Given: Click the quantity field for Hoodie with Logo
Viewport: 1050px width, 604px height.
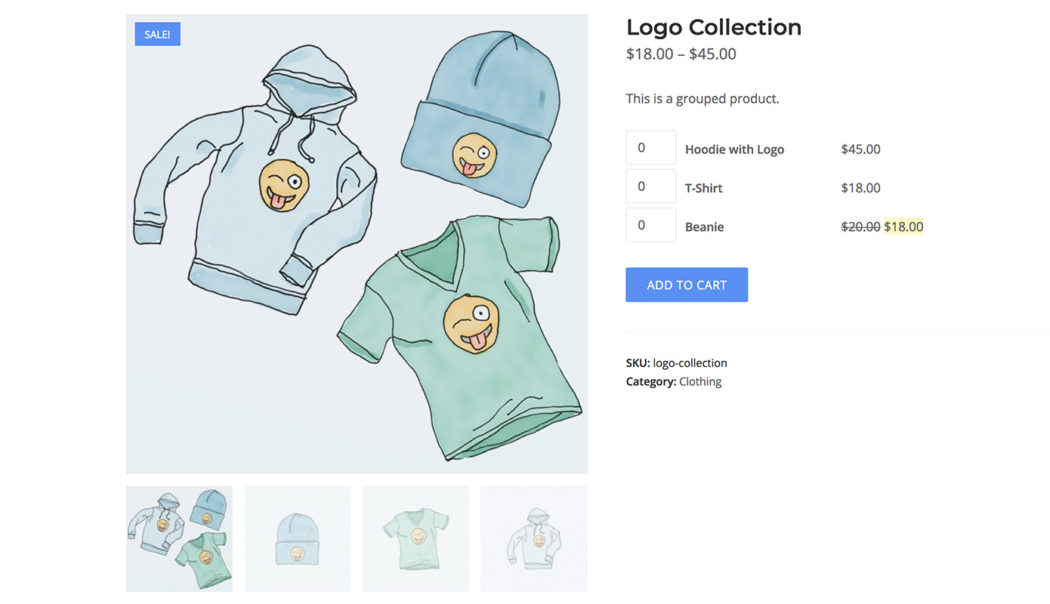Looking at the screenshot, I should (650, 146).
